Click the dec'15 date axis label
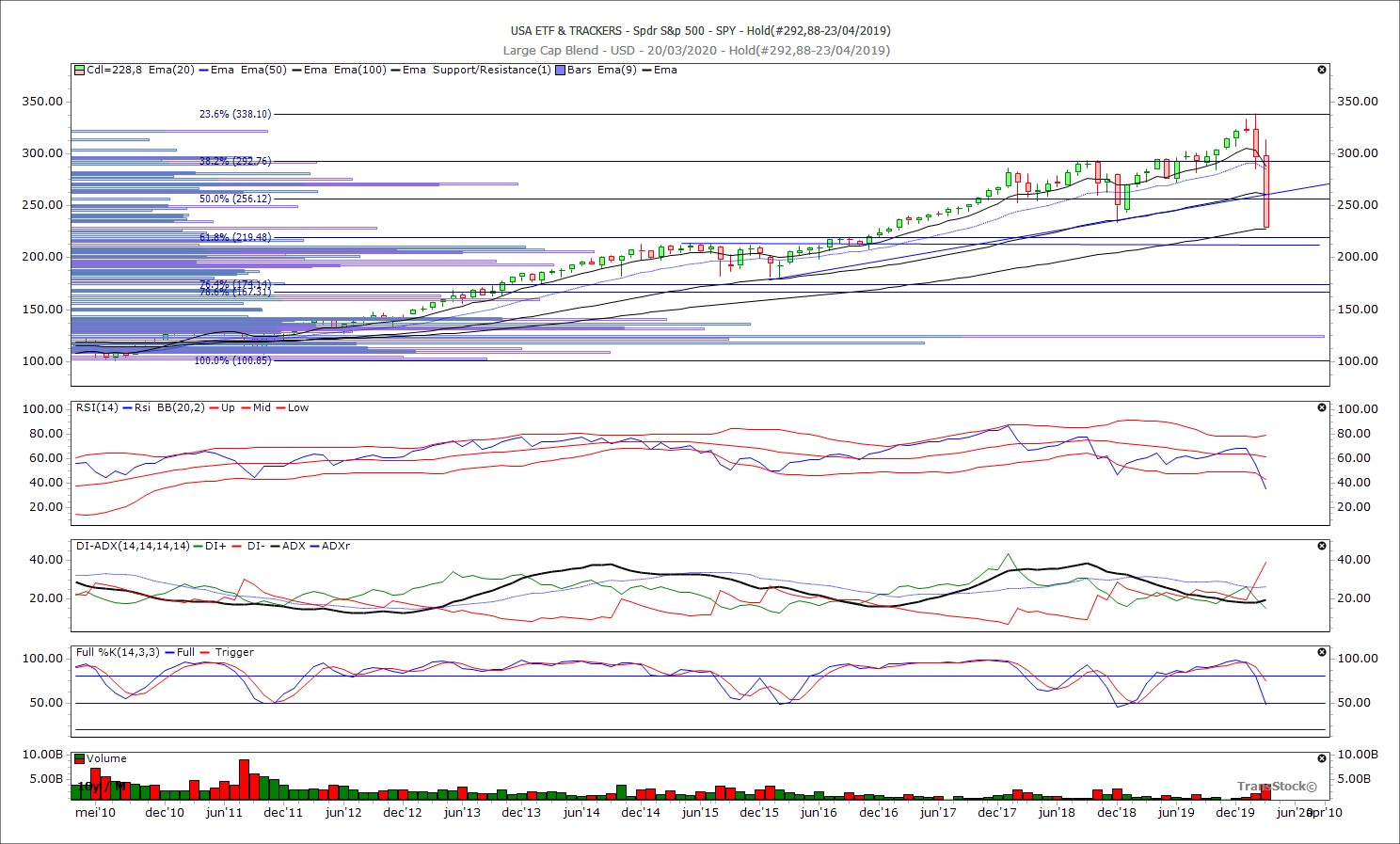 click(759, 813)
